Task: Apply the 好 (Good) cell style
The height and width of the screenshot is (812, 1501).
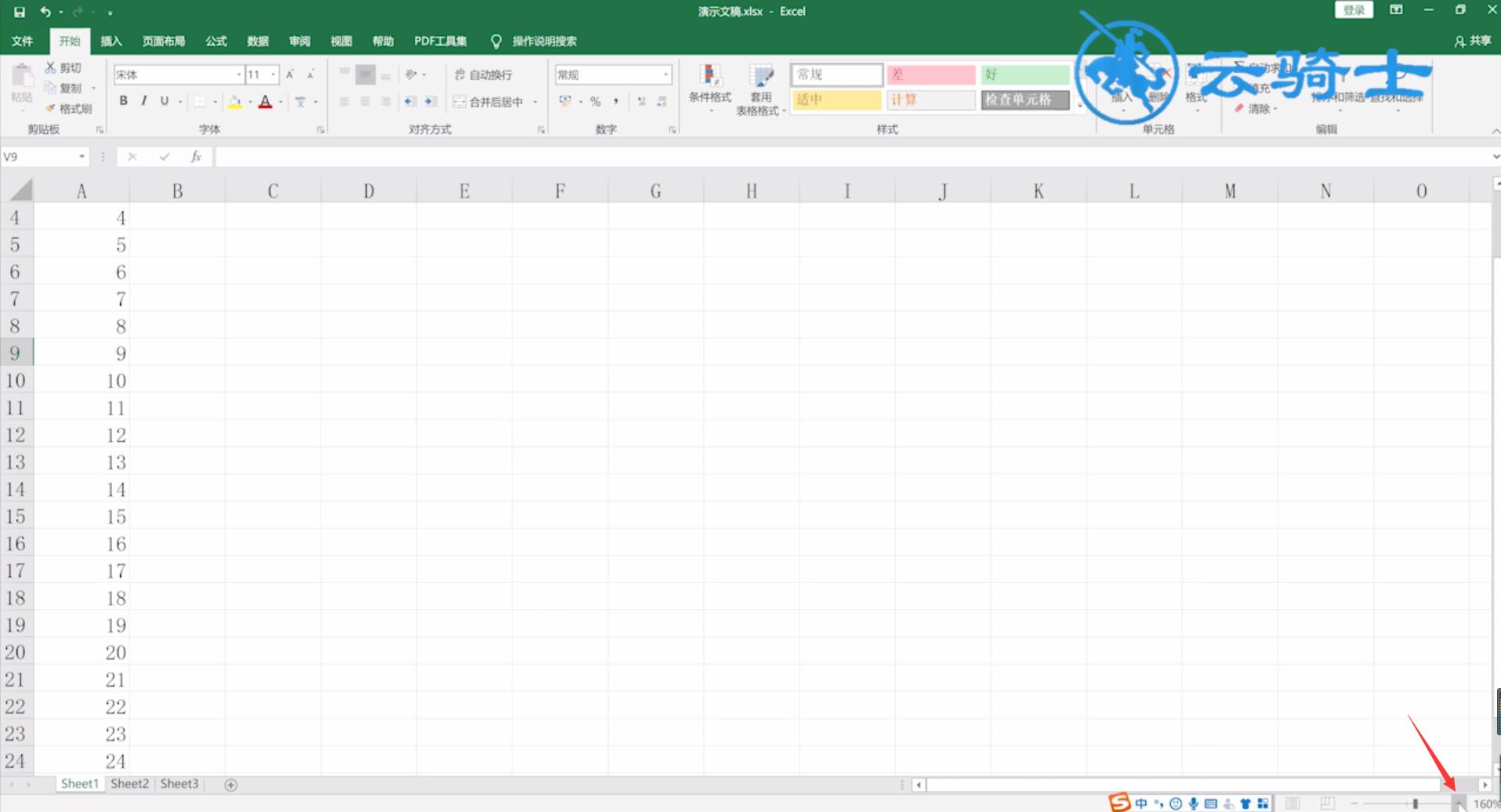Action: pyautogui.click(x=1025, y=74)
